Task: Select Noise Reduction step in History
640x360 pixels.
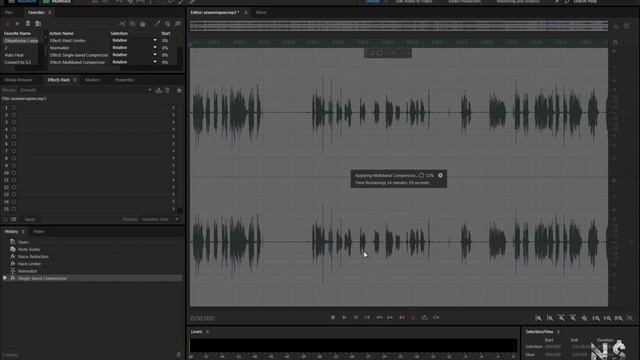Action: (33, 257)
